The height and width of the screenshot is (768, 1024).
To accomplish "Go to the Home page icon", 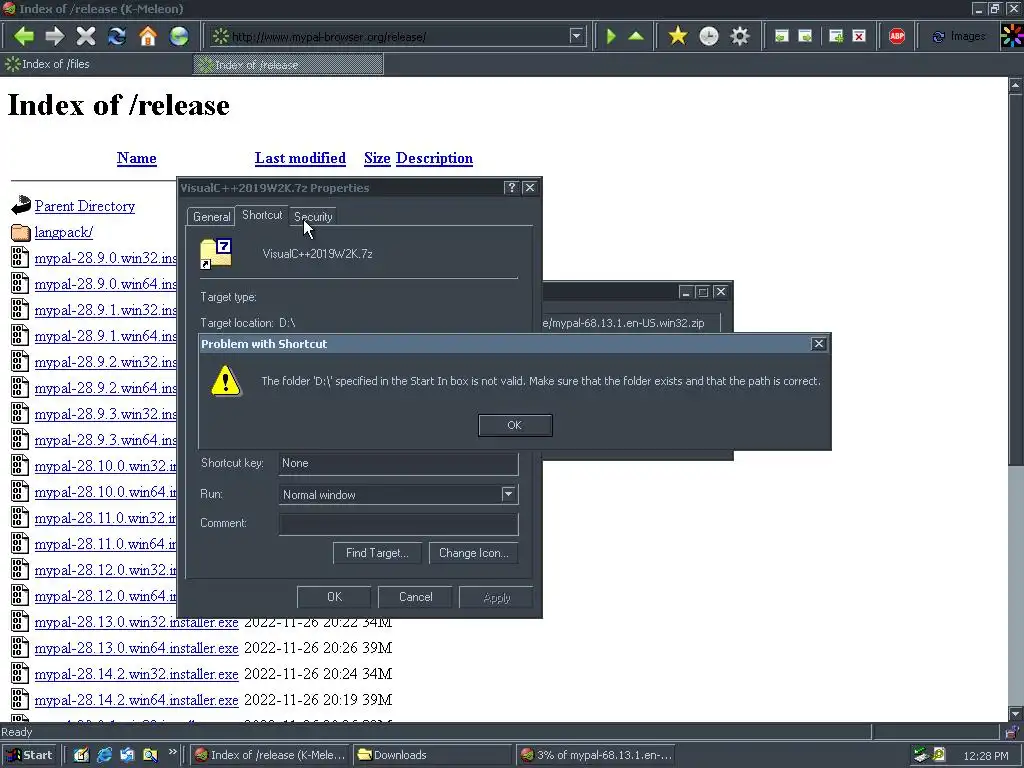I will [148, 36].
